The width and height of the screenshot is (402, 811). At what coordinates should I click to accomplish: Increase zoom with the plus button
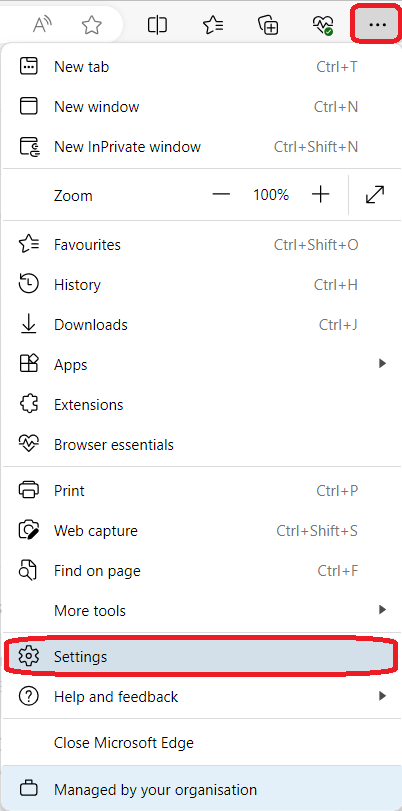[x=321, y=195]
